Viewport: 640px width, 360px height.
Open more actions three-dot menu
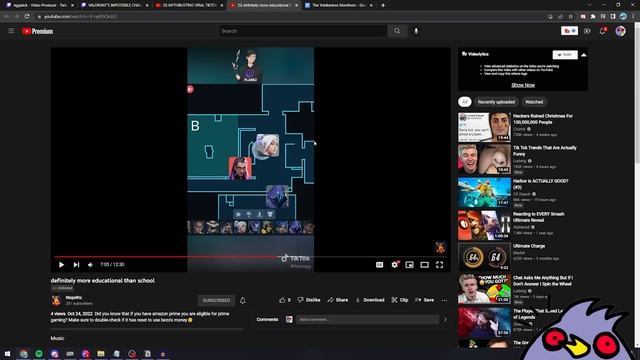tap(444, 300)
